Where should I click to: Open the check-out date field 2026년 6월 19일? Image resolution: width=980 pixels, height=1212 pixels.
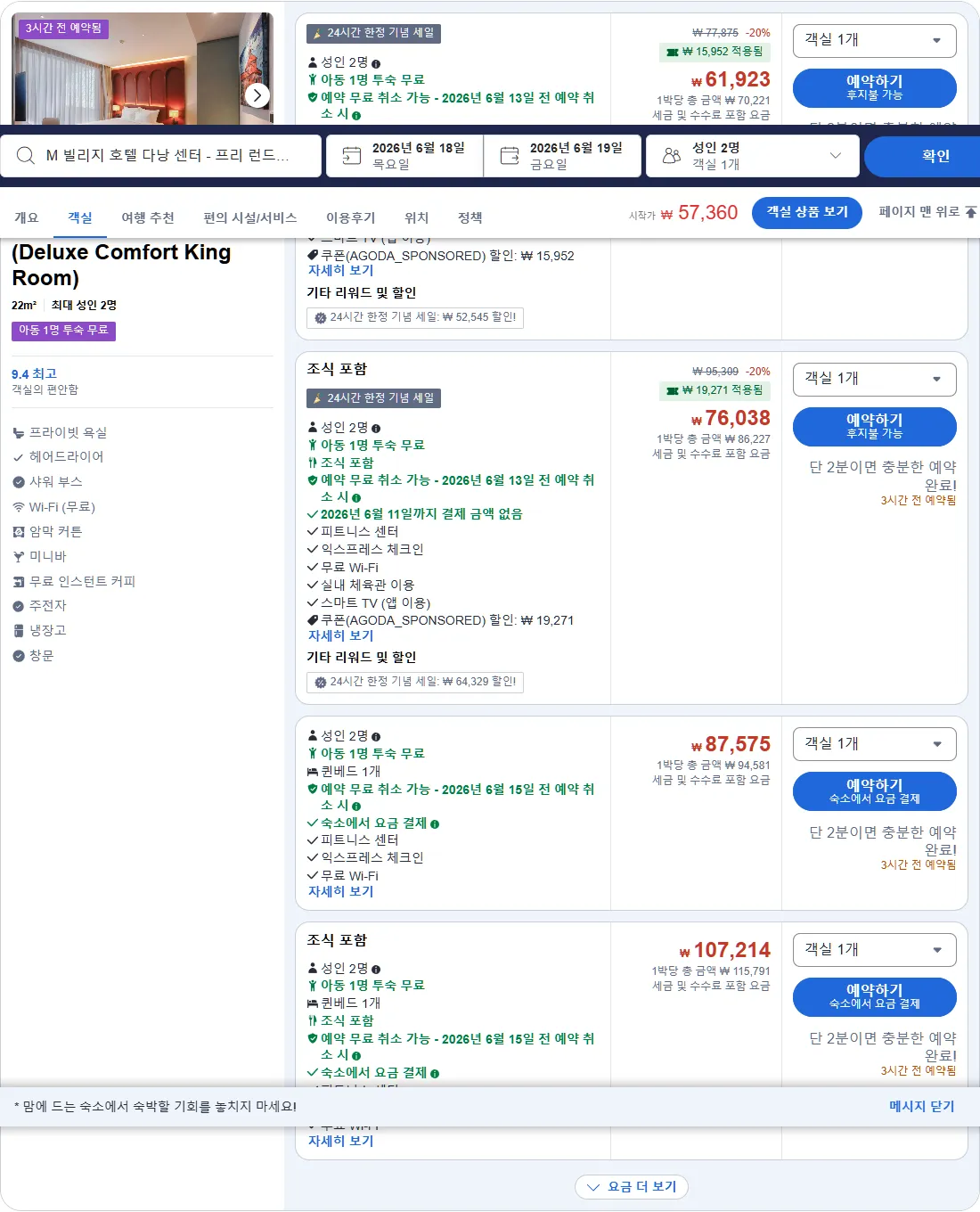click(563, 156)
